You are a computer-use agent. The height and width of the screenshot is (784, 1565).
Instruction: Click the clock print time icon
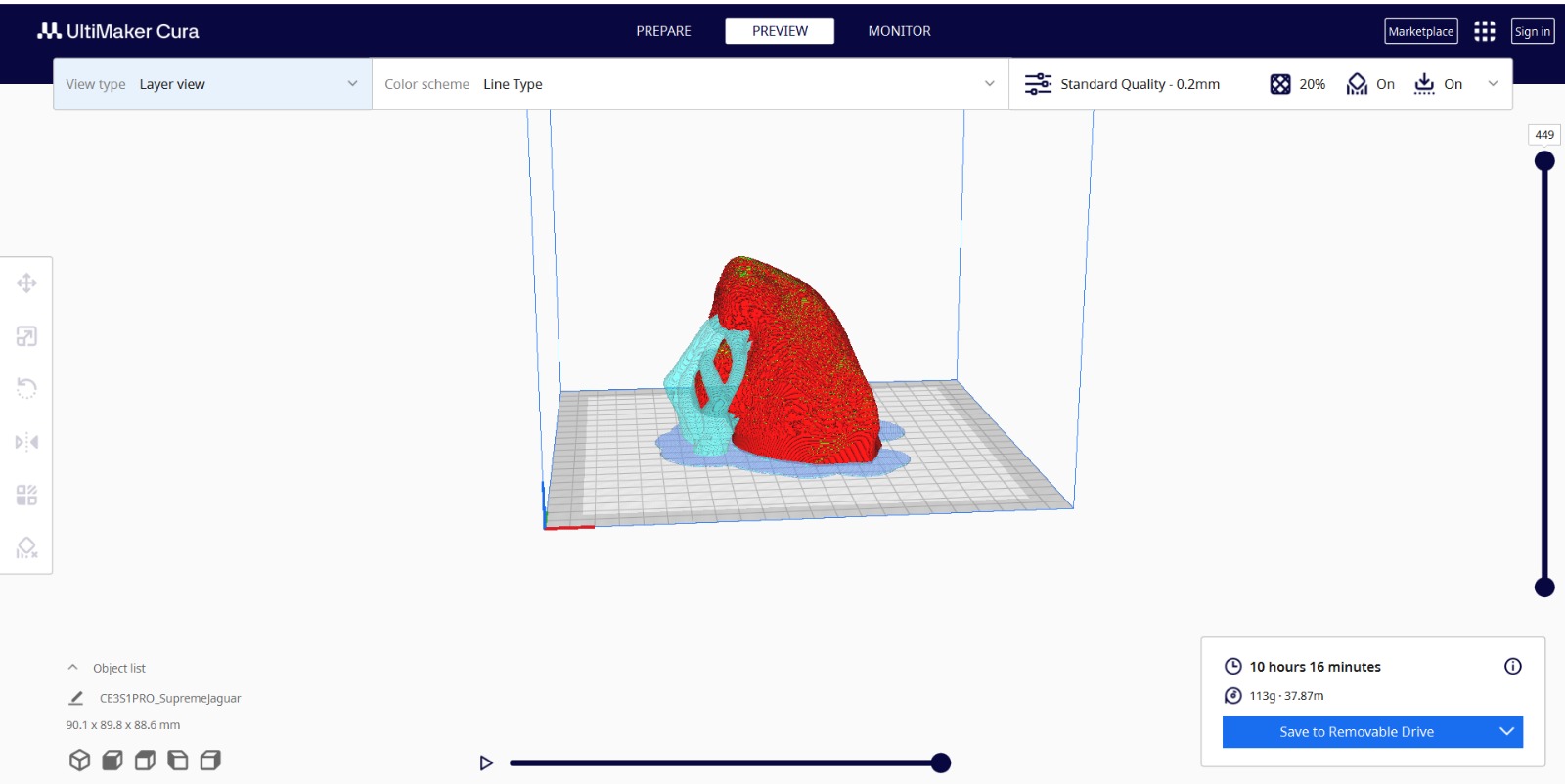(x=1233, y=667)
